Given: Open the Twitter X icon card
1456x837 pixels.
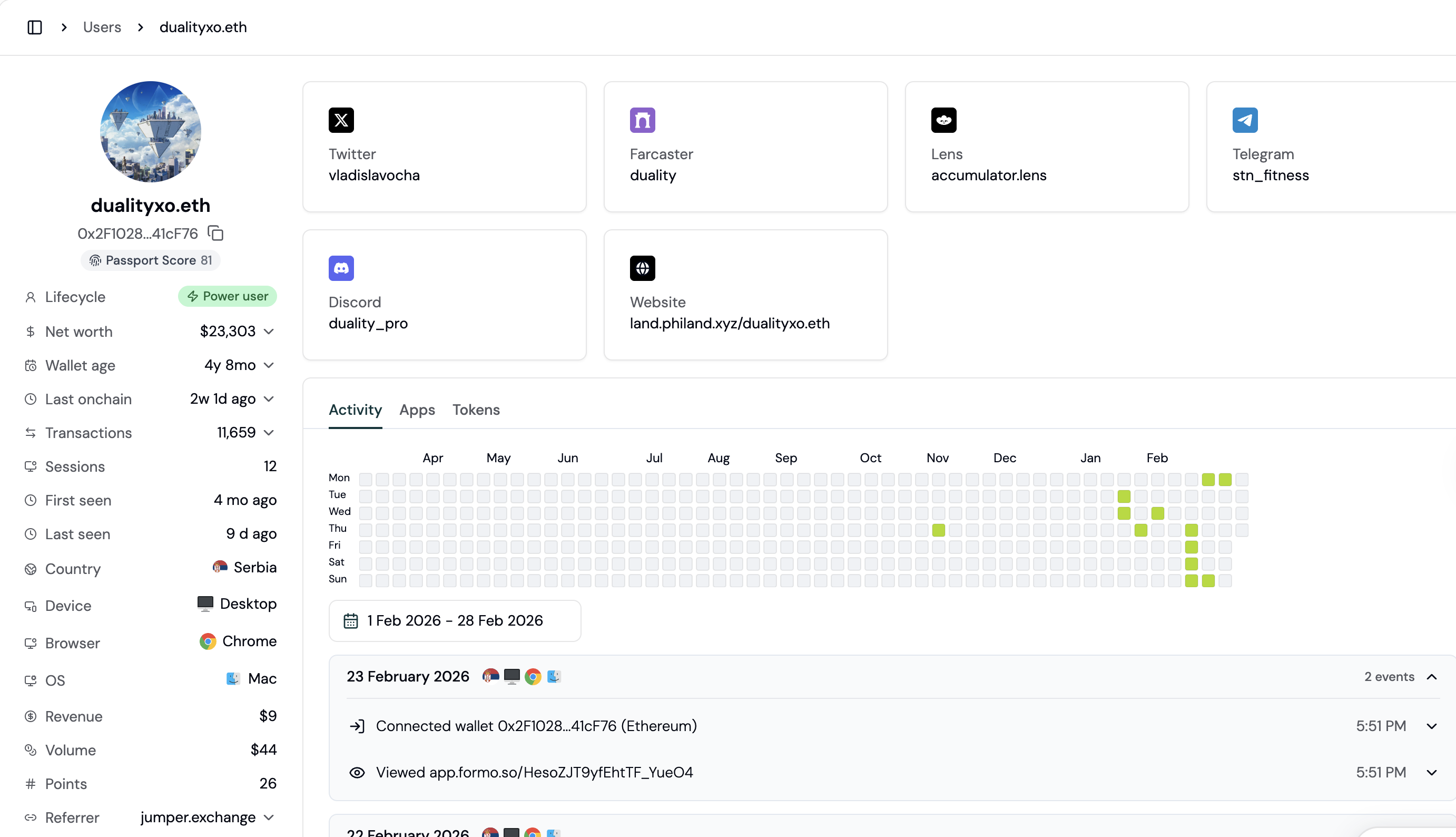Looking at the screenshot, I should click(x=341, y=120).
